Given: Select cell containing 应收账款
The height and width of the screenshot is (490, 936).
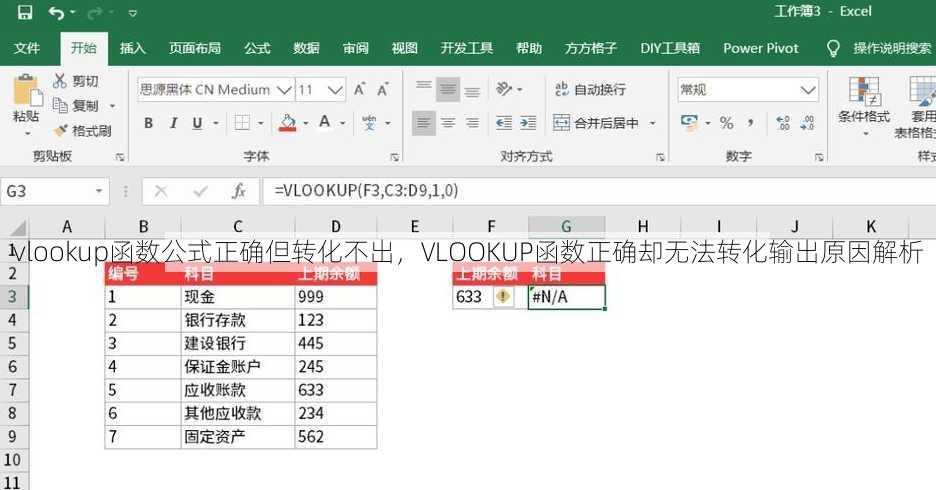Looking at the screenshot, I should click(x=238, y=390).
